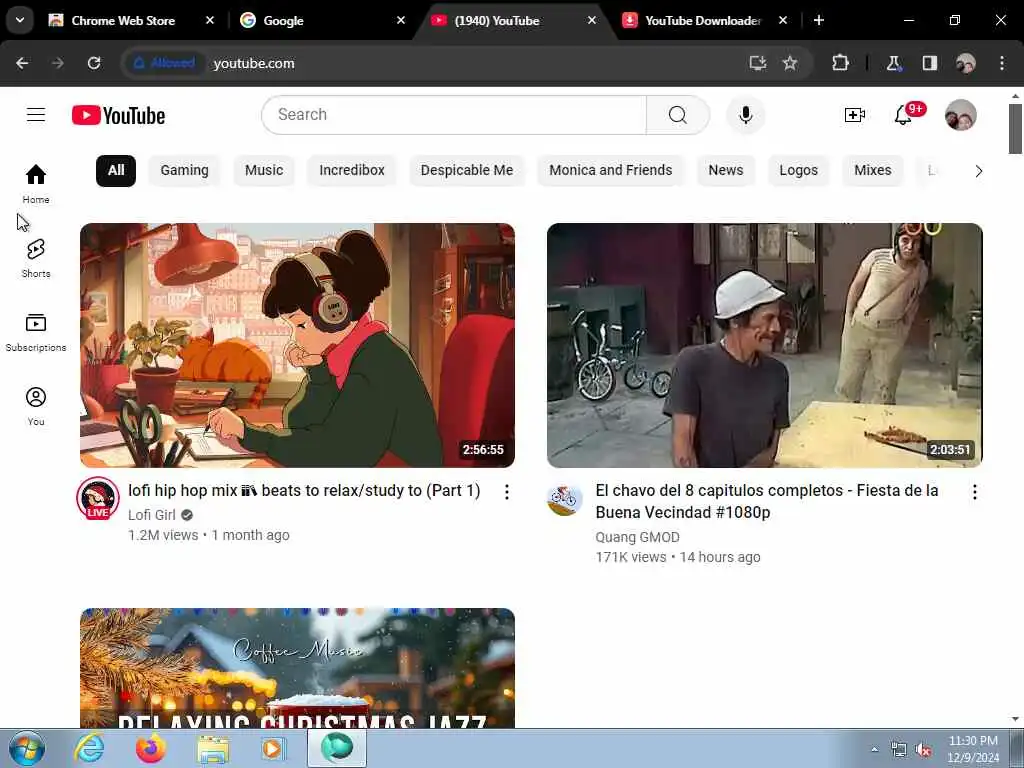Start voice search with the microphone
Viewport: 1024px width, 768px height.
745,115
